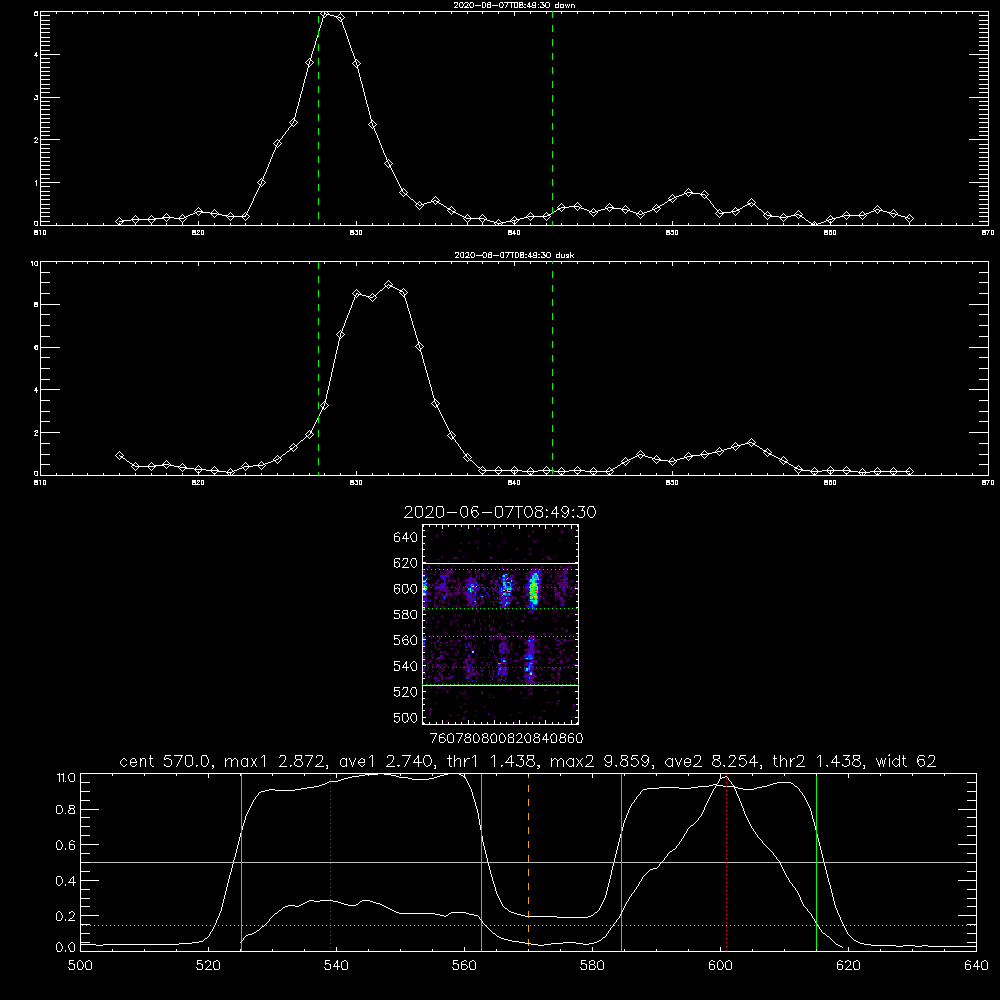Click the '2020-06-07T08:49:30 dawn' plot title
Image resolution: width=1000 pixels, height=1000 pixels.
(514, 5)
